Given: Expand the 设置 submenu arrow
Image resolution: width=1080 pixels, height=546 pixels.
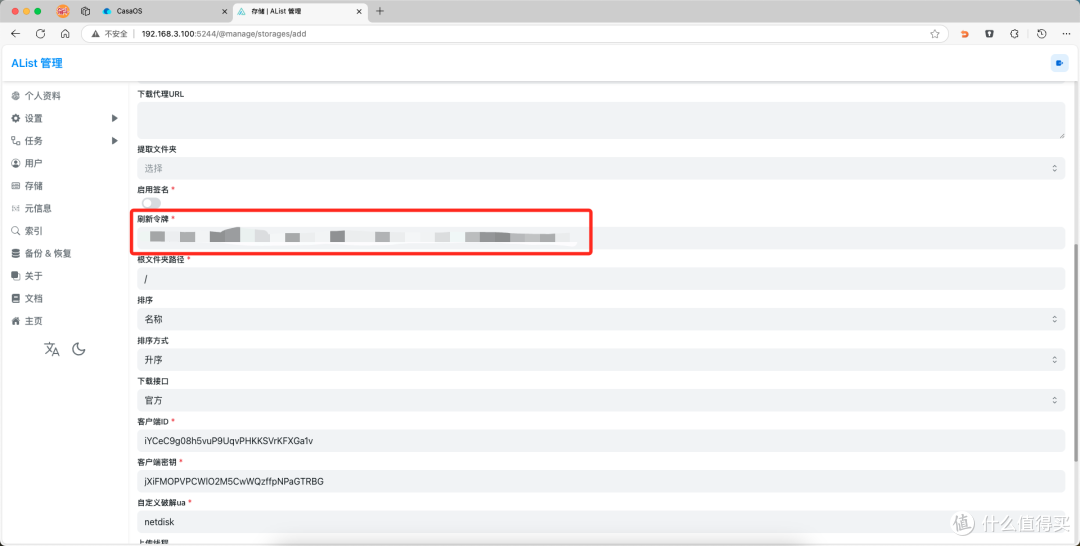Looking at the screenshot, I should [114, 118].
